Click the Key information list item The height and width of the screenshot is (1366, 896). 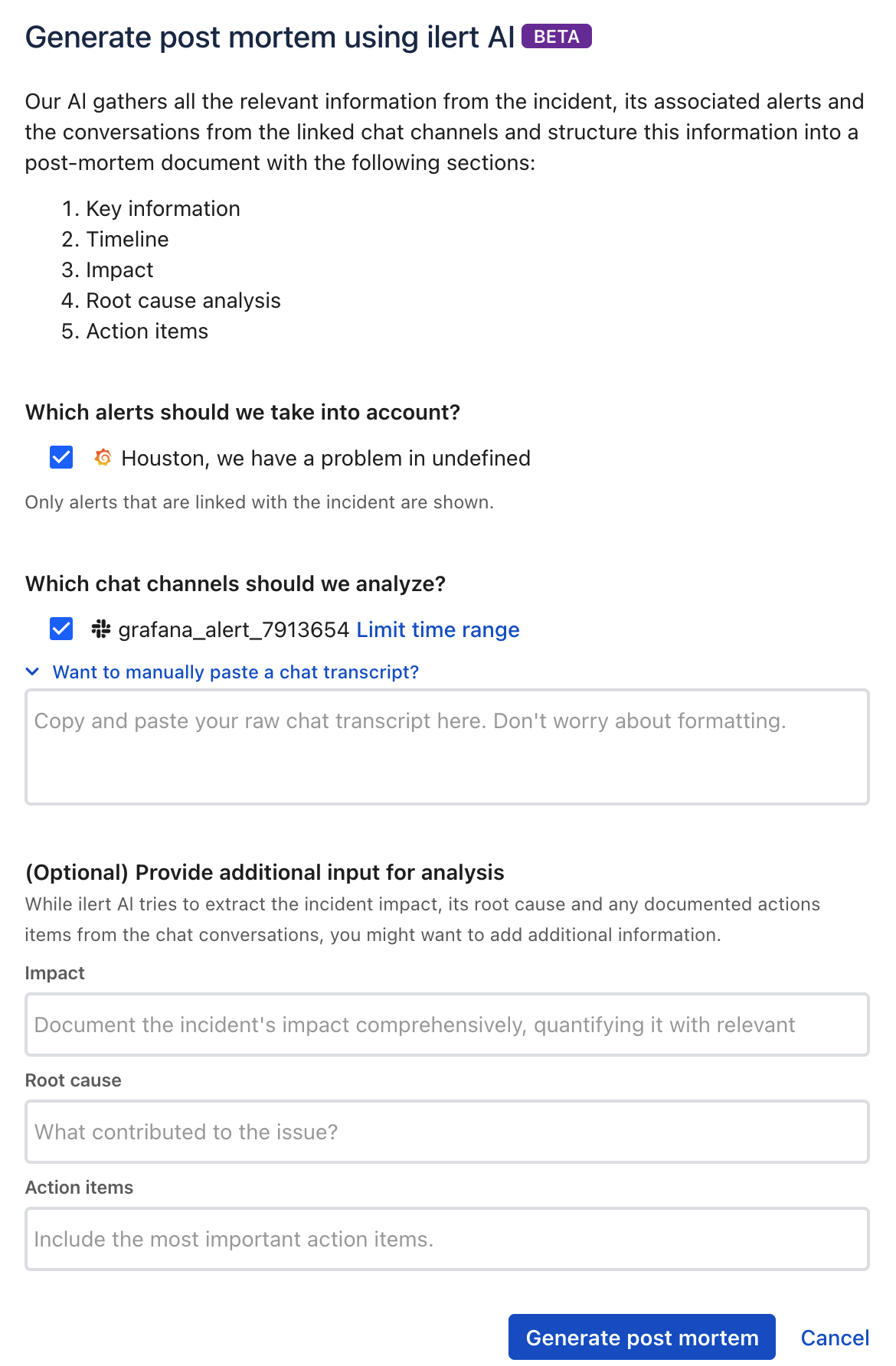(x=163, y=209)
